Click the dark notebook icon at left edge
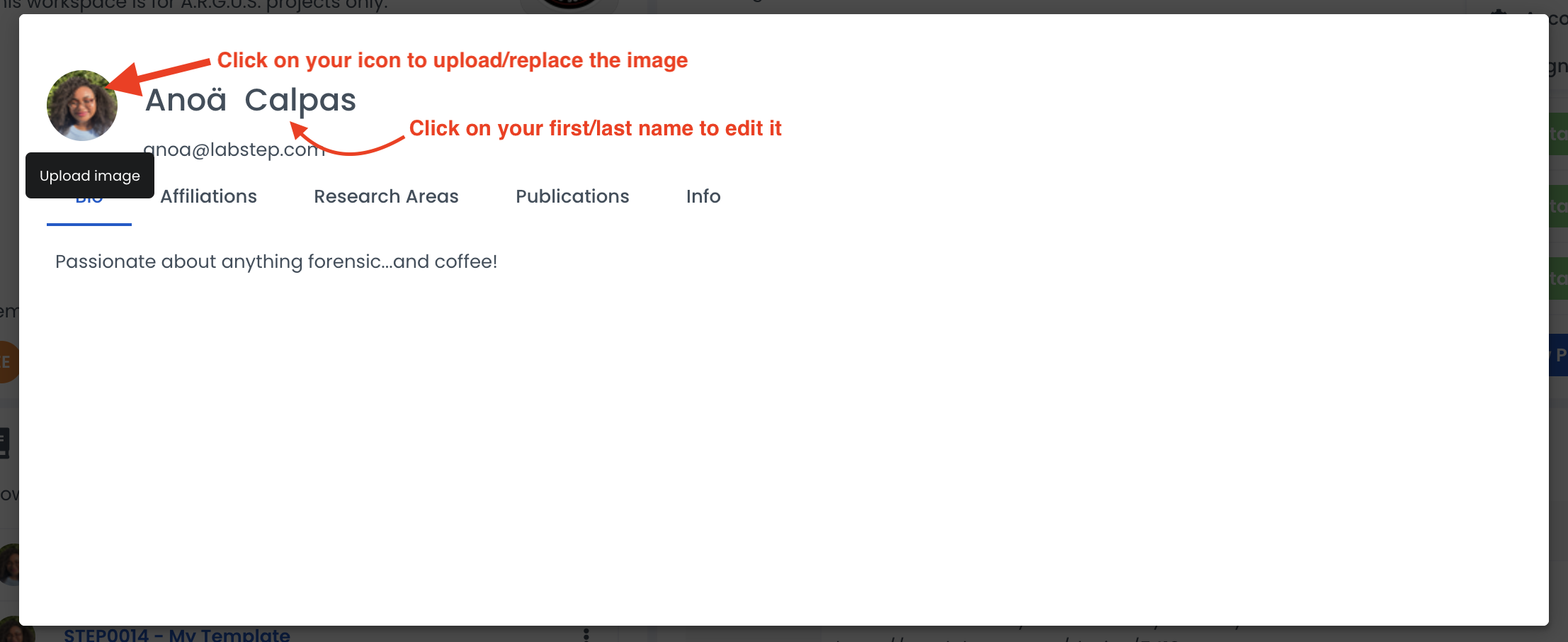 (4, 444)
